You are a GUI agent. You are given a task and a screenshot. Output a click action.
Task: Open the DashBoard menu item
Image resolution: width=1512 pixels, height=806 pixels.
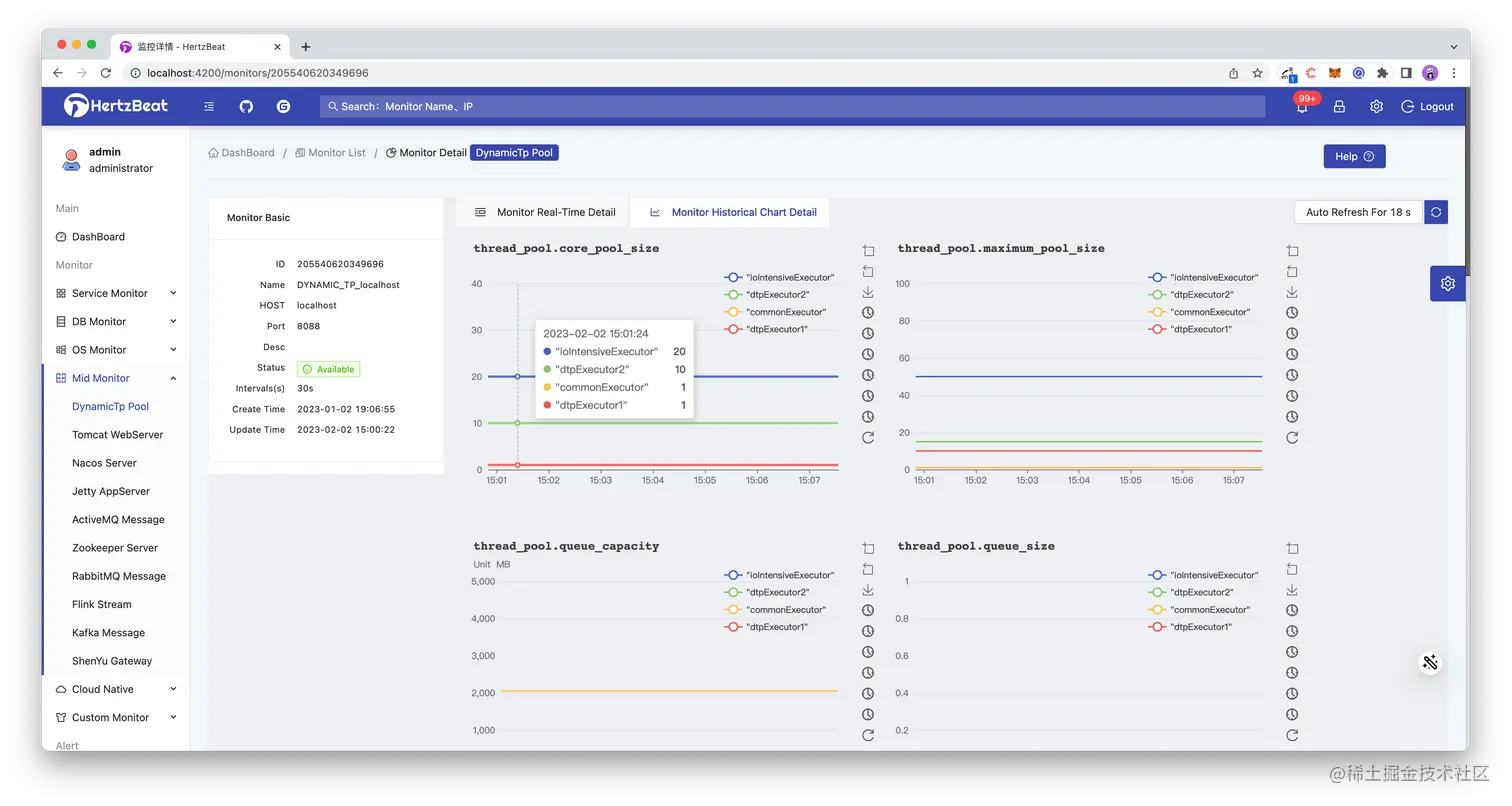97,237
